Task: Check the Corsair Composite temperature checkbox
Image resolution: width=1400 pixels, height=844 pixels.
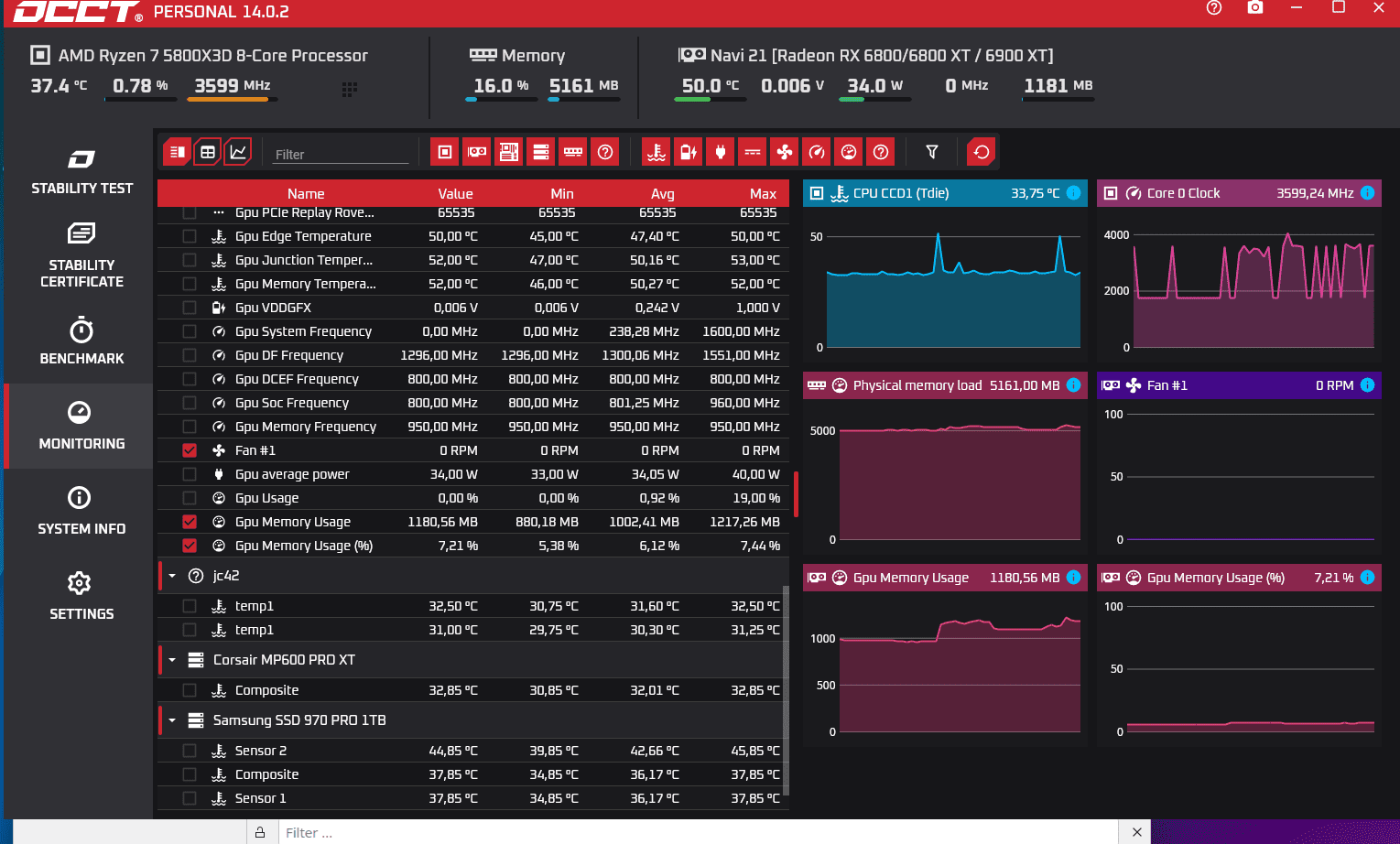Action: [x=190, y=690]
